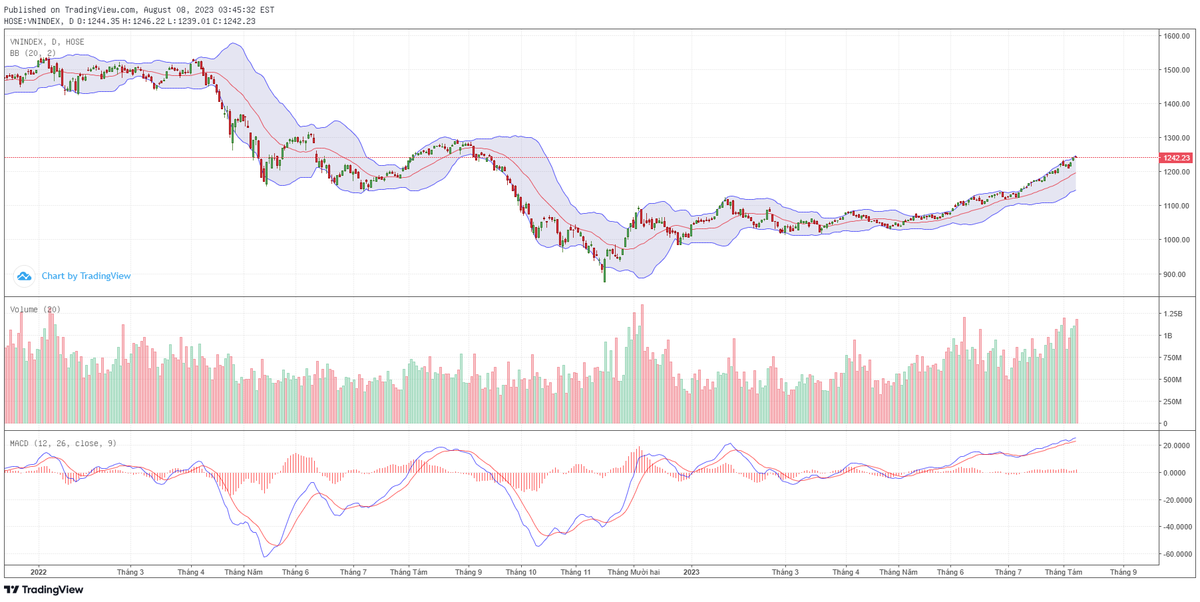Click the 1600.00 price scale label
Image resolution: width=1200 pixels, height=602 pixels.
click(1175, 36)
